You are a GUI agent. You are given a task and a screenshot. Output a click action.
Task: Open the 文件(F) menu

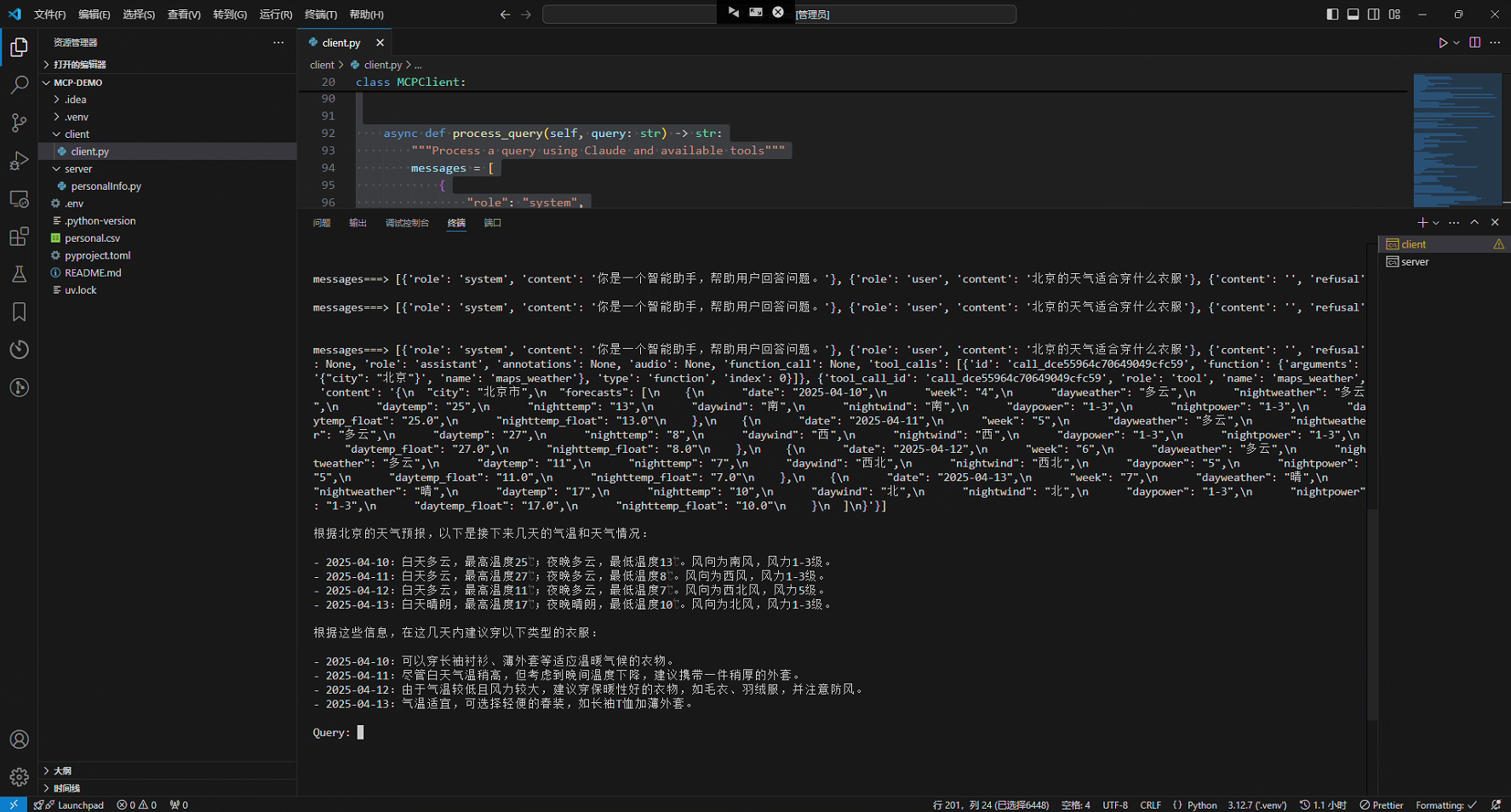coord(49,14)
